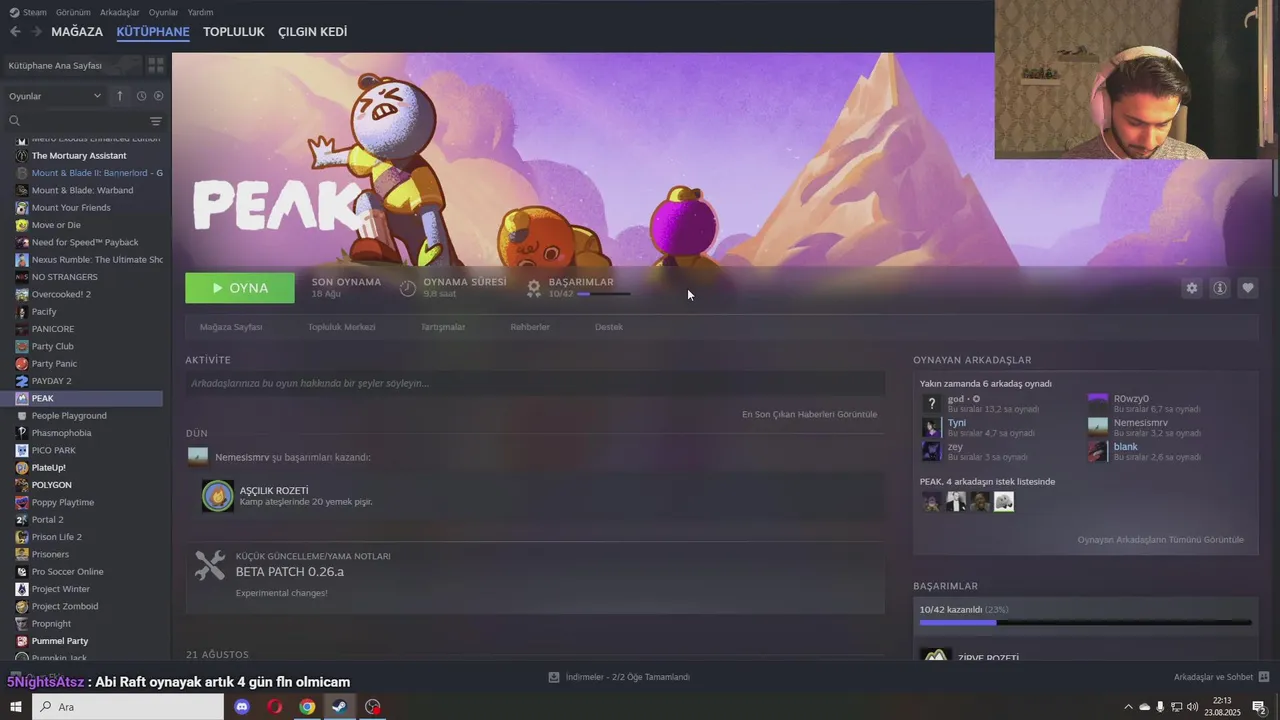
Task: View Oynayan Arkadaşların Tümünü Görüntüle
Action: [1160, 540]
